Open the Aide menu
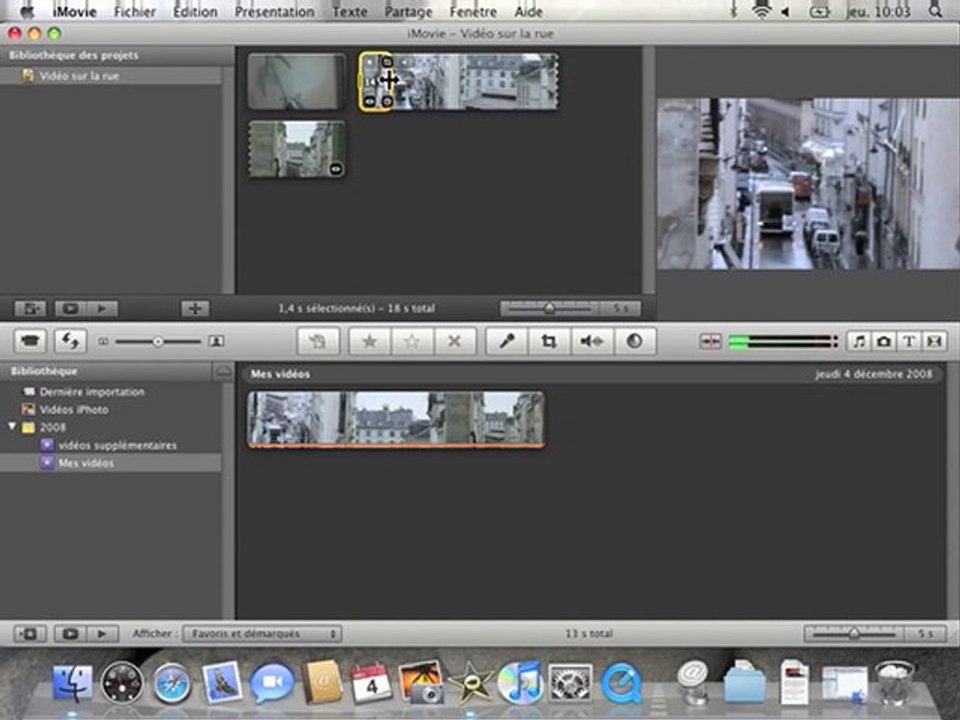This screenshot has width=960, height=720. pyautogui.click(x=528, y=12)
